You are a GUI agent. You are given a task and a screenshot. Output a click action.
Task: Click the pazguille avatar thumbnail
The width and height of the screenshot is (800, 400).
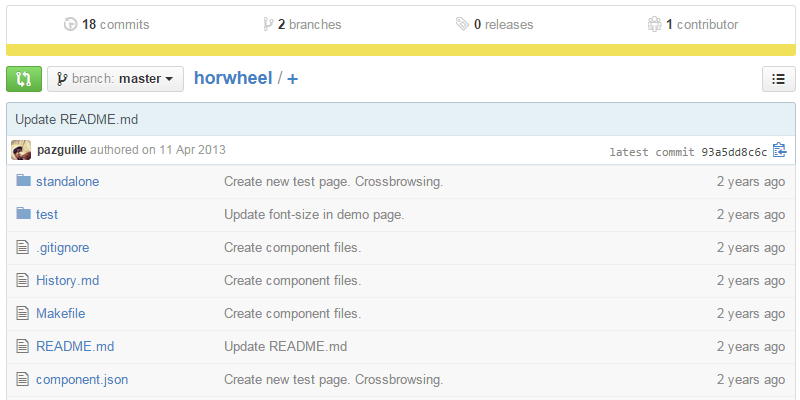tap(21, 151)
